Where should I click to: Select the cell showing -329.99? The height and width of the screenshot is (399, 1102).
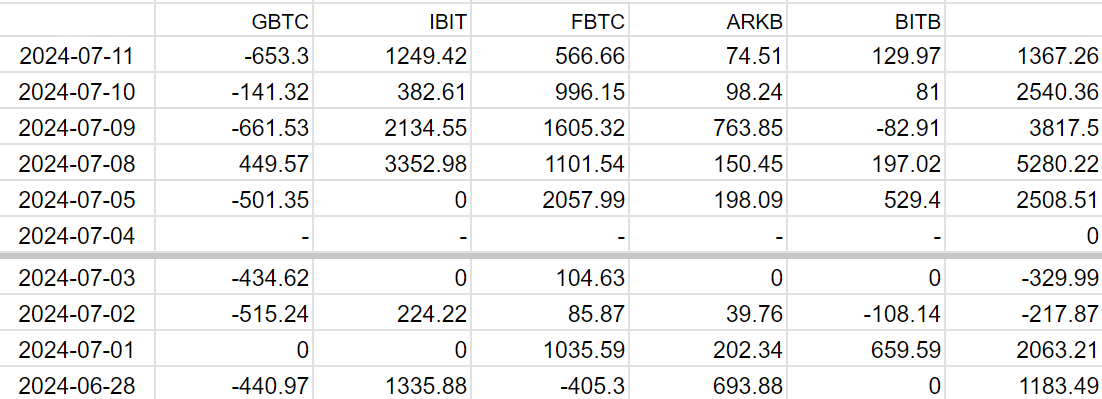[1025, 278]
